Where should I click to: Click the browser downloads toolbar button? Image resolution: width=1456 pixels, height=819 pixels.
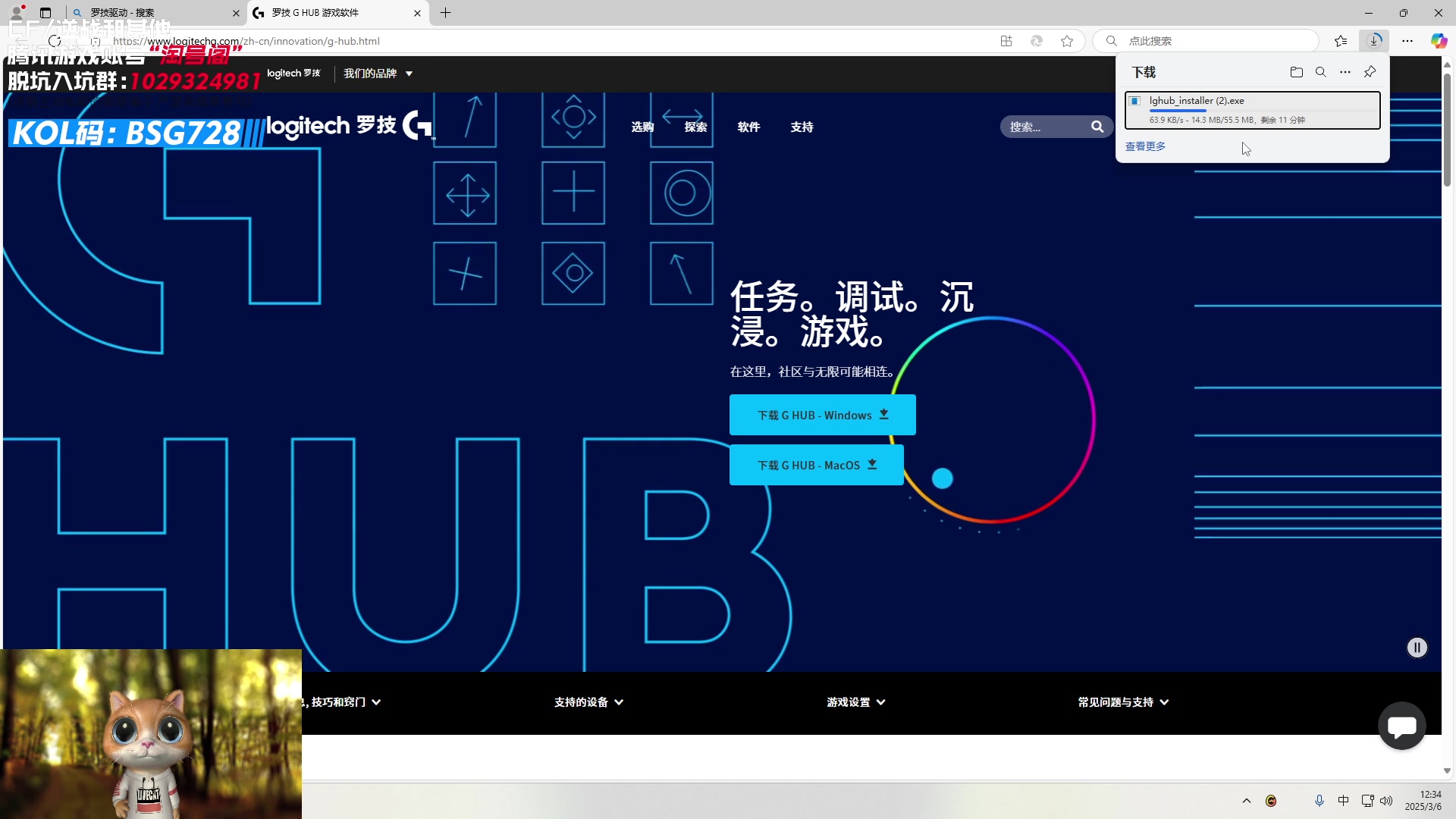click(x=1374, y=41)
